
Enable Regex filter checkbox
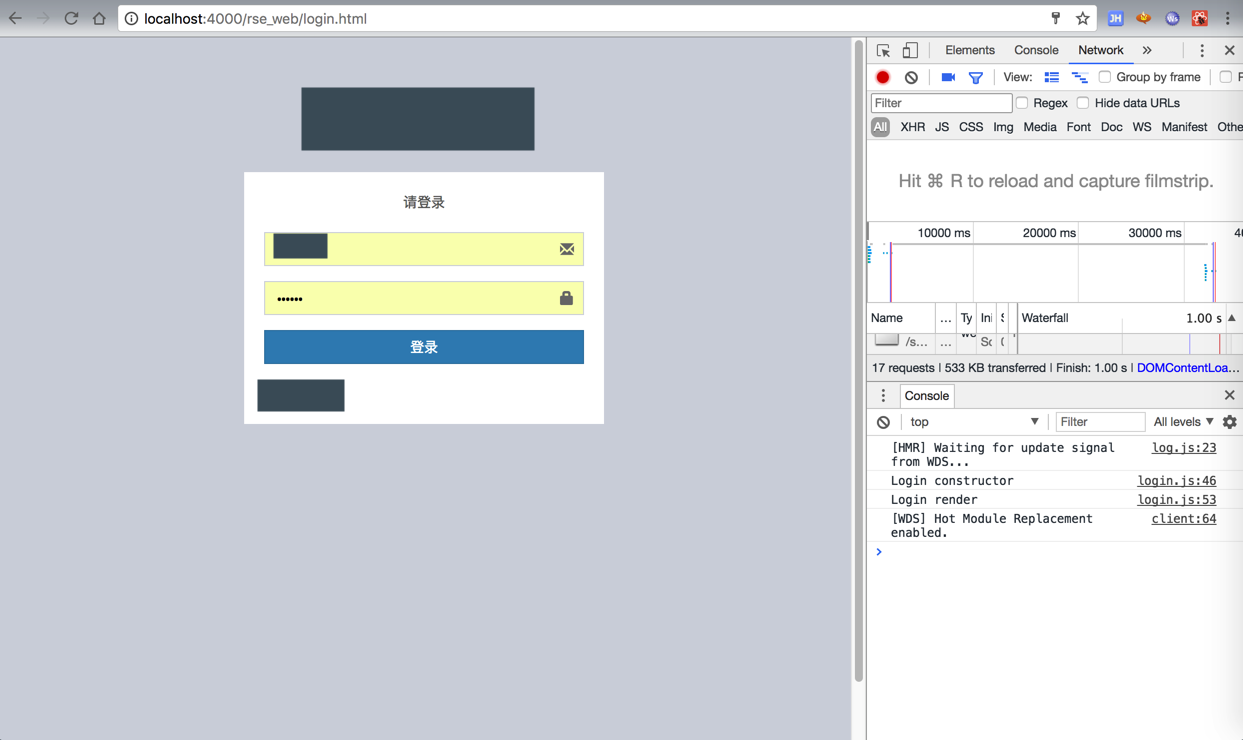[1022, 103]
